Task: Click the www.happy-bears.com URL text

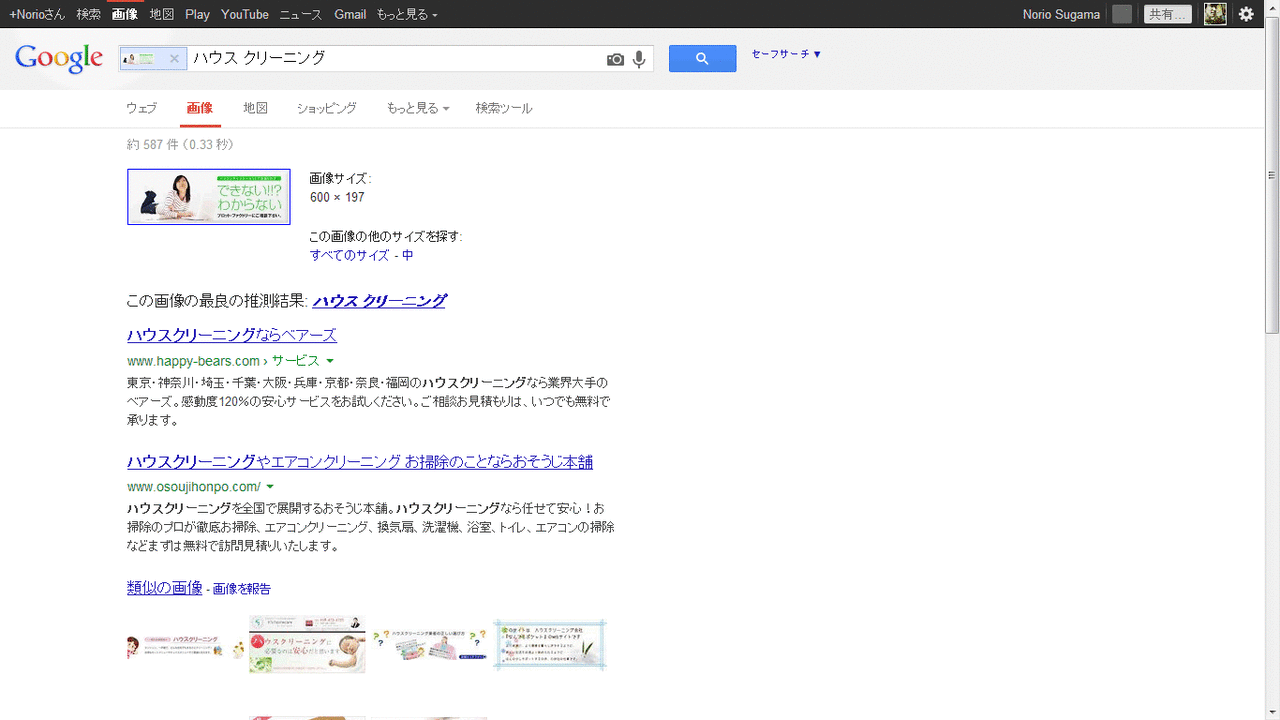Action: pos(193,361)
